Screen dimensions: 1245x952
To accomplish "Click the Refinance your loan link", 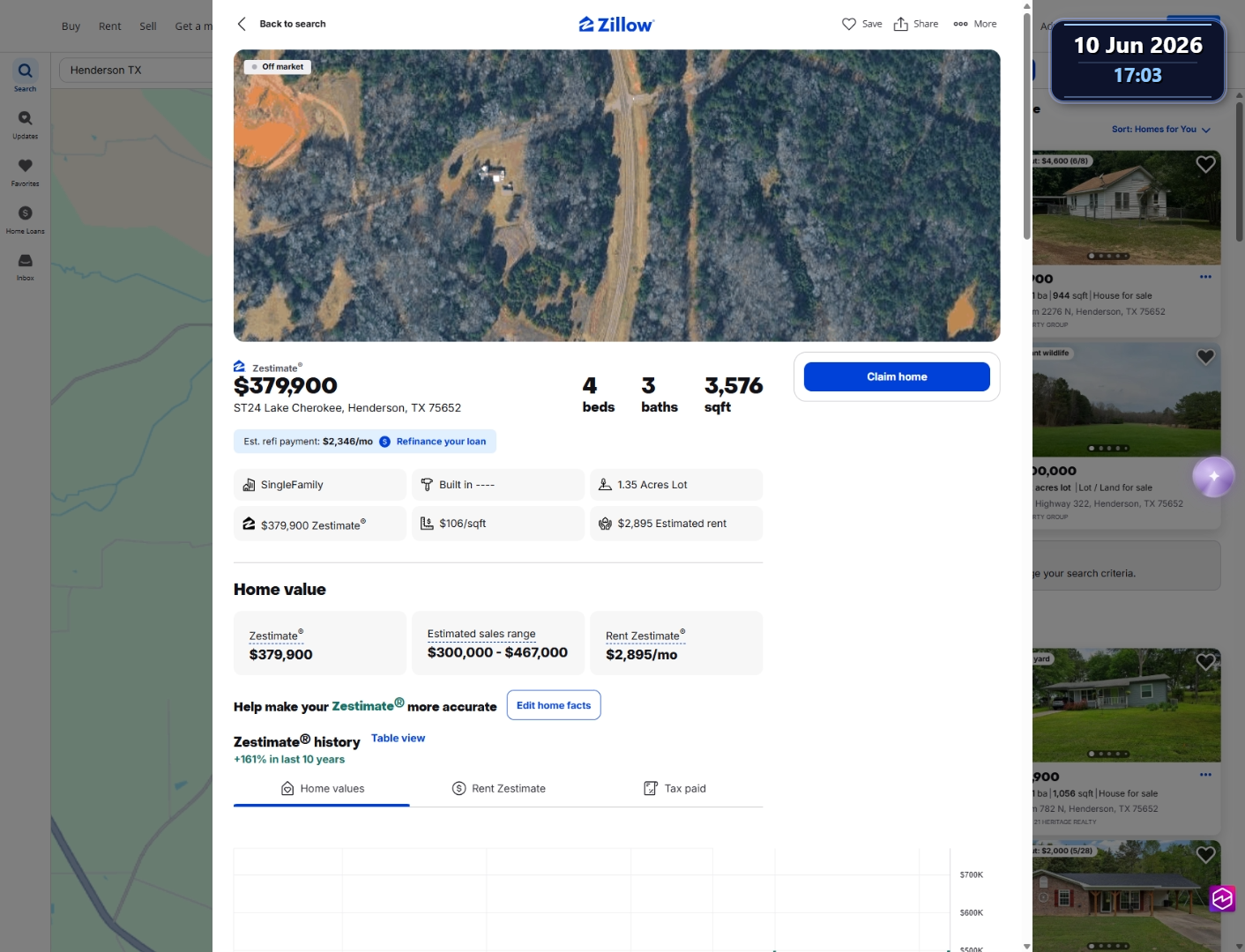I will tap(441, 442).
